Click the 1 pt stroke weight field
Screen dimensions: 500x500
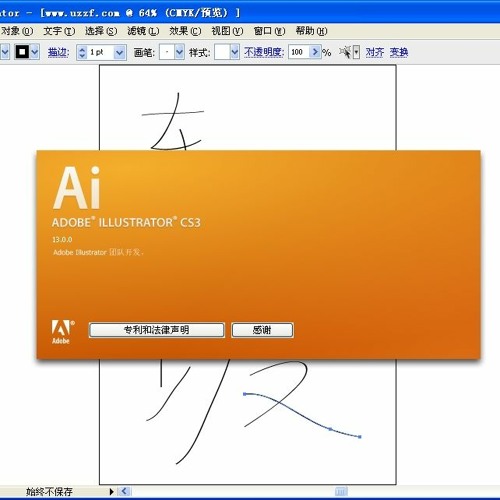tap(101, 52)
